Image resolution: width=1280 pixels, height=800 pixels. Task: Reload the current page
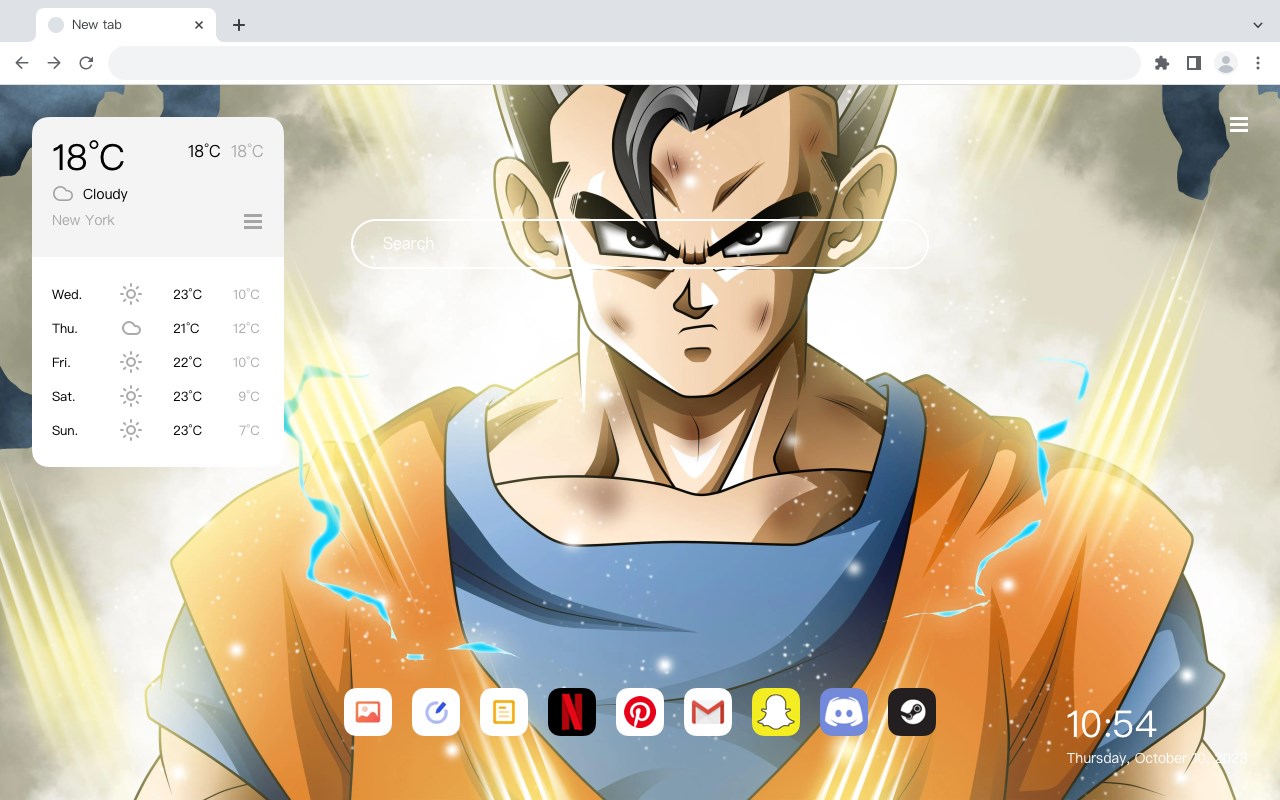pyautogui.click(x=86, y=63)
